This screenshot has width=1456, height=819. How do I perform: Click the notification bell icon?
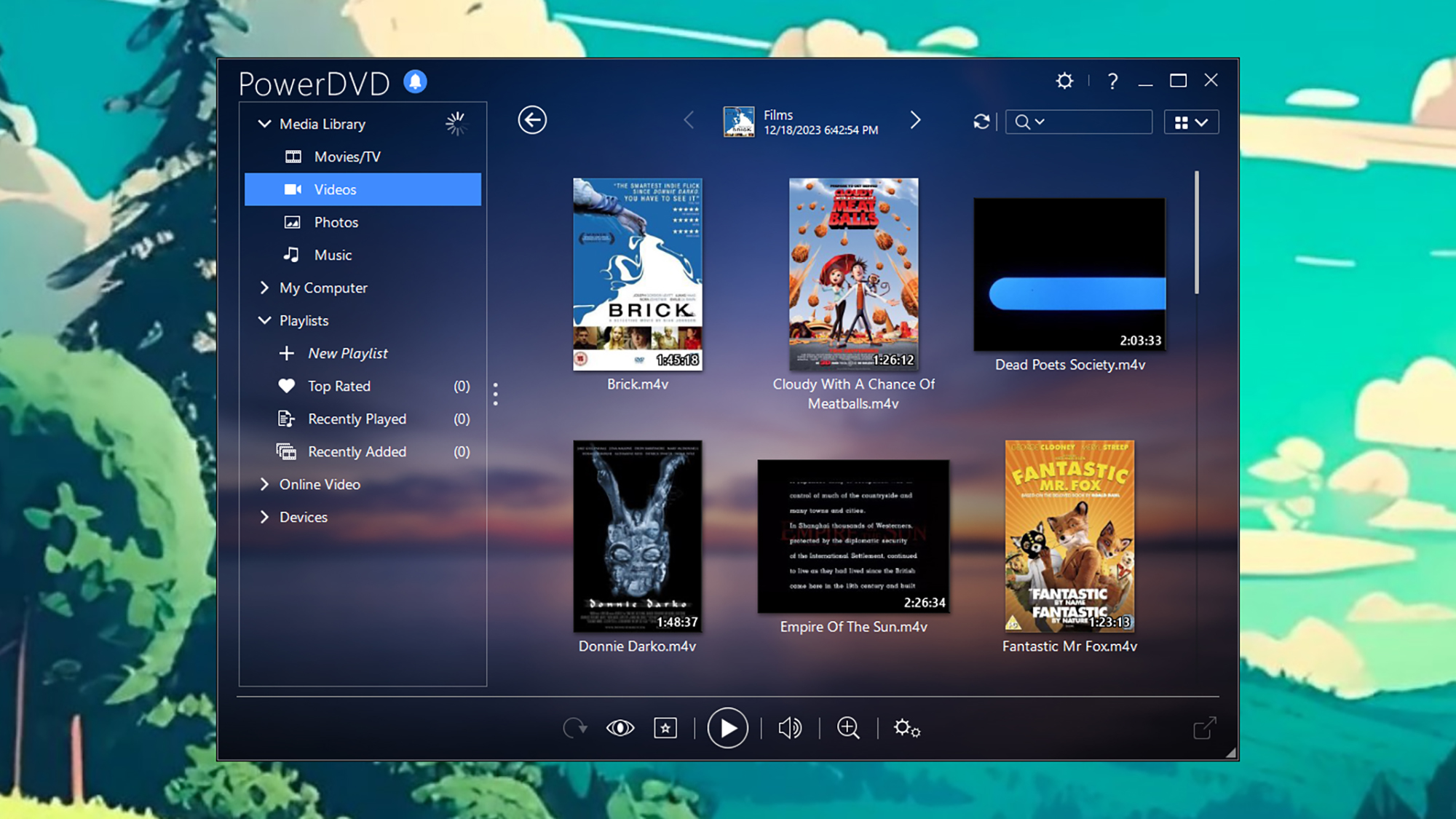coord(416,82)
